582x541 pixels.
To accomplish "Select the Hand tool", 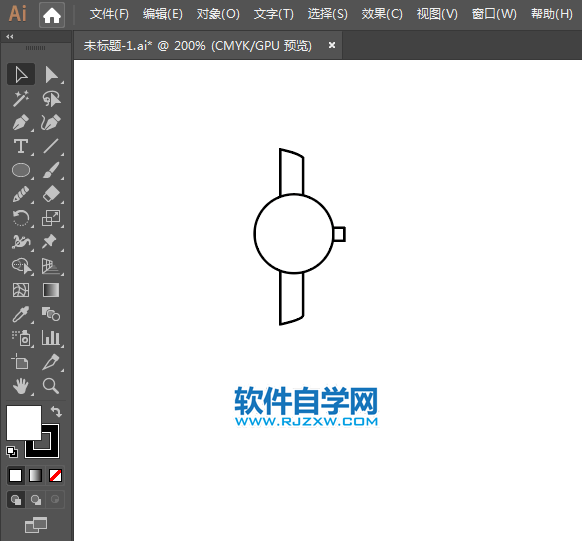I will point(21,386).
